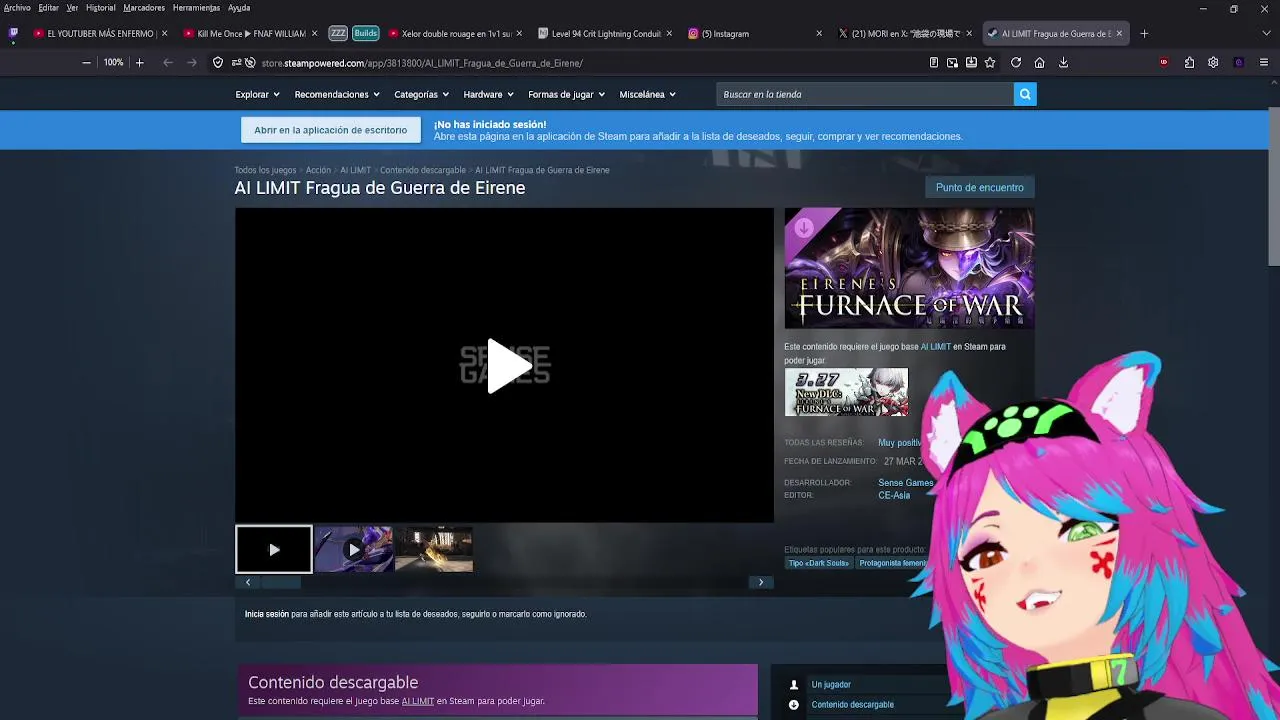
Task: Open the Historial menu
Action: [101, 8]
